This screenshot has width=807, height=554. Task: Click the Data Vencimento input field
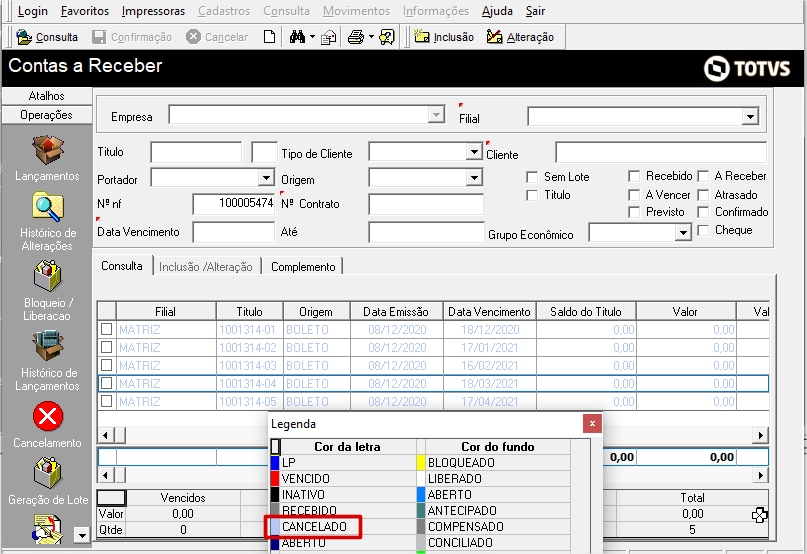(x=234, y=232)
